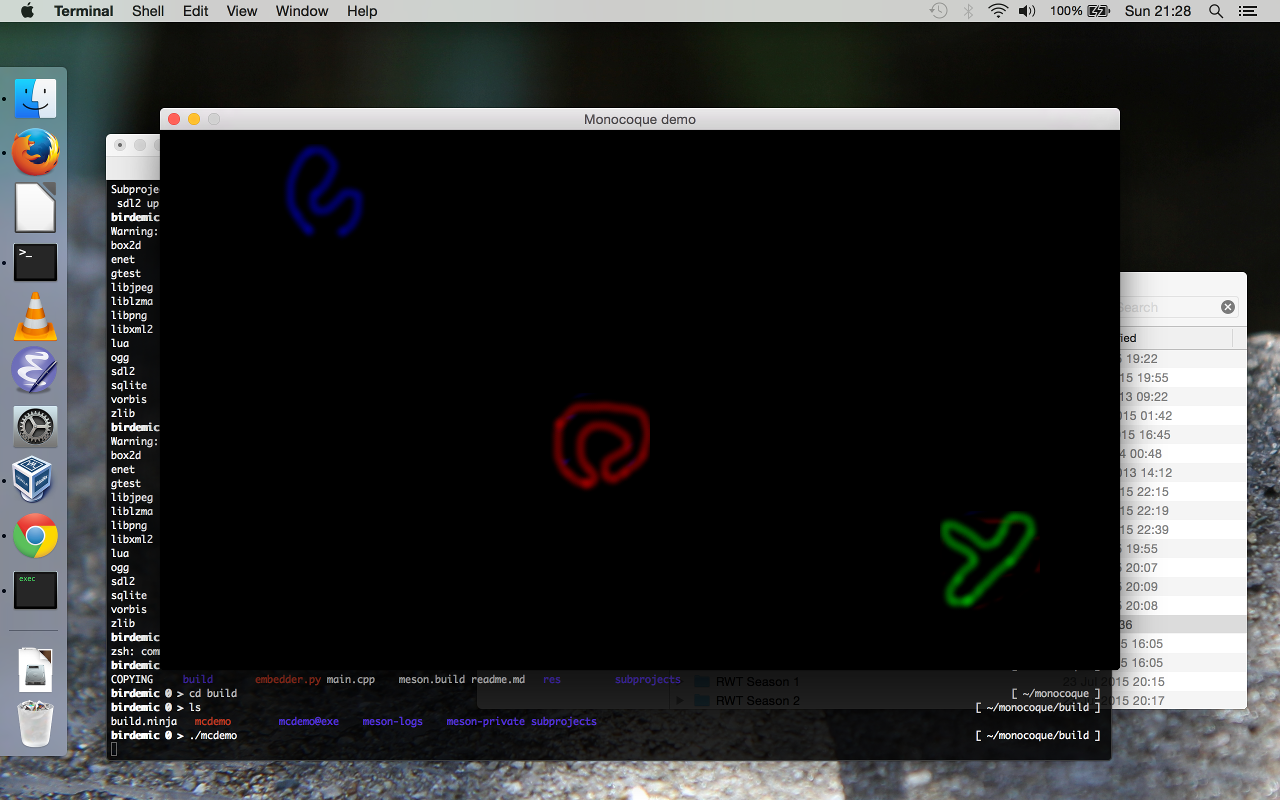The width and height of the screenshot is (1280, 800).
Task: Click 'readme.md' in terminal listing
Action: (x=498, y=679)
